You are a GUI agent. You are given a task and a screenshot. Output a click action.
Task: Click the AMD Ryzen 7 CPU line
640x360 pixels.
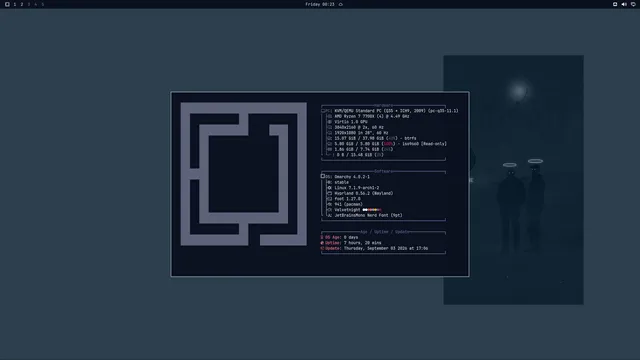click(x=372, y=116)
